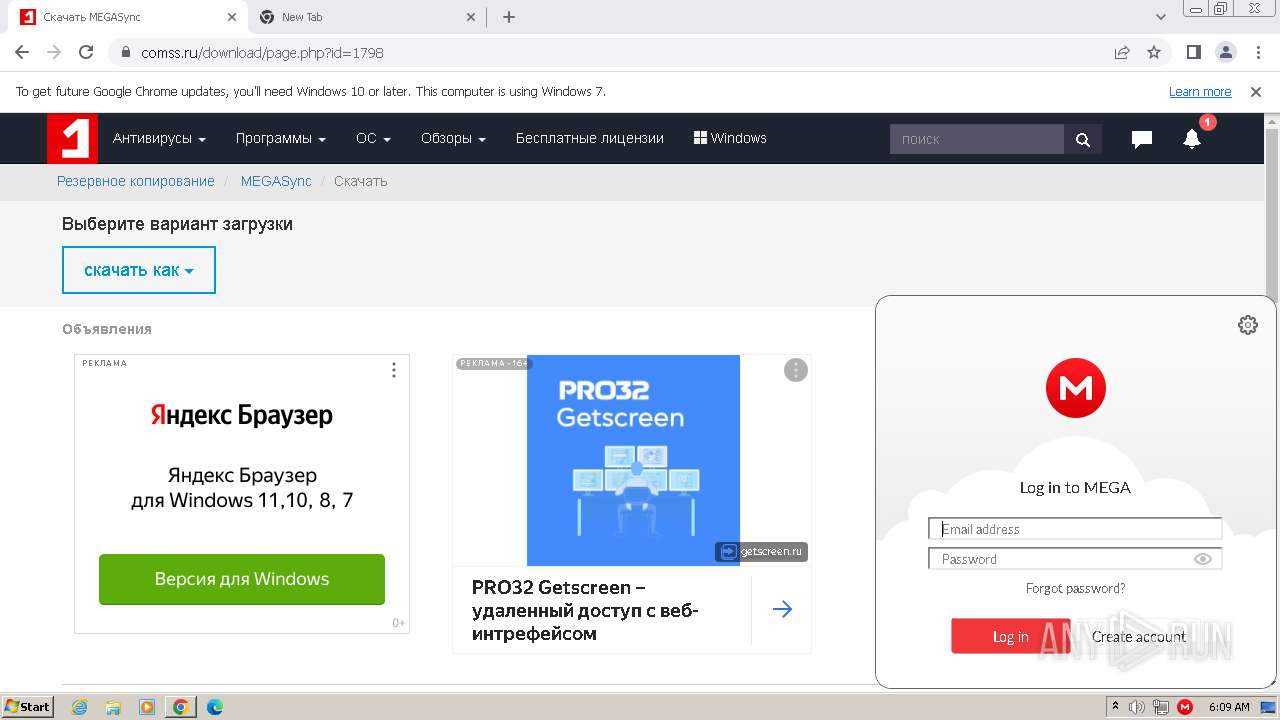
Task: Open the скачать как dropdown
Action: coord(139,270)
